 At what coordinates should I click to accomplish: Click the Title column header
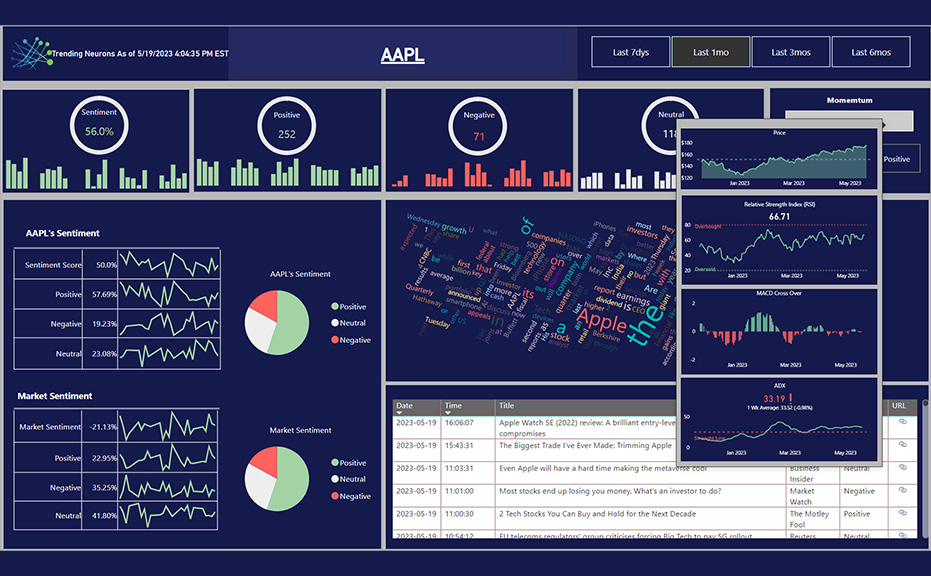click(507, 406)
